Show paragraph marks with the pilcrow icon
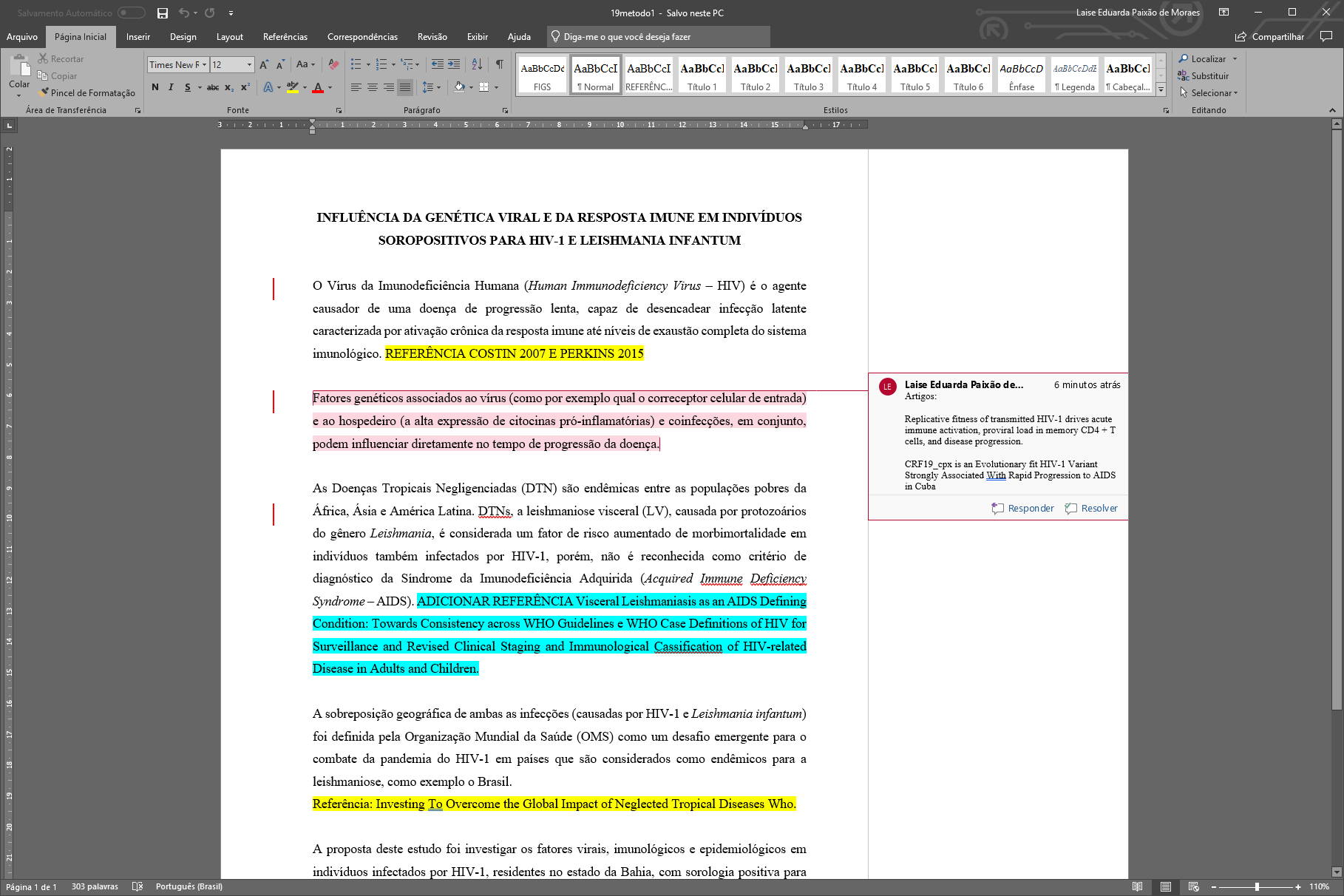 click(x=500, y=65)
